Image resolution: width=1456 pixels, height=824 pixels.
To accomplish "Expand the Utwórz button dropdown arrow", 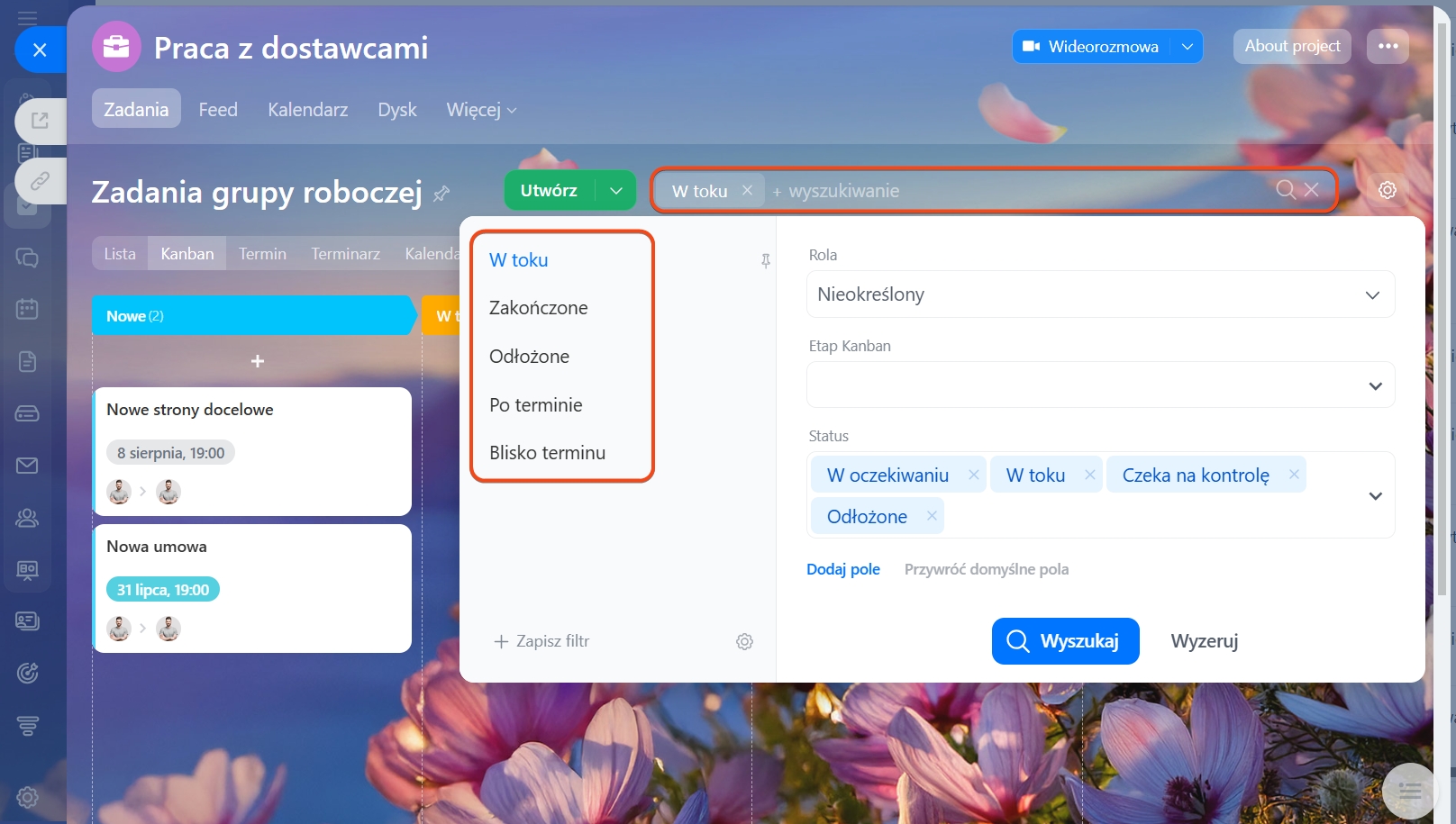I will (x=616, y=190).
